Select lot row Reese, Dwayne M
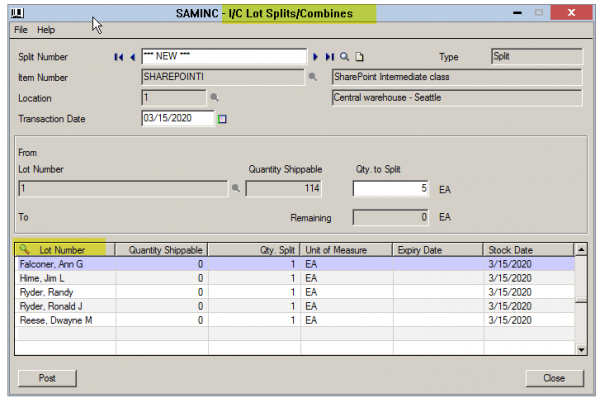600x398 pixels. pos(295,320)
